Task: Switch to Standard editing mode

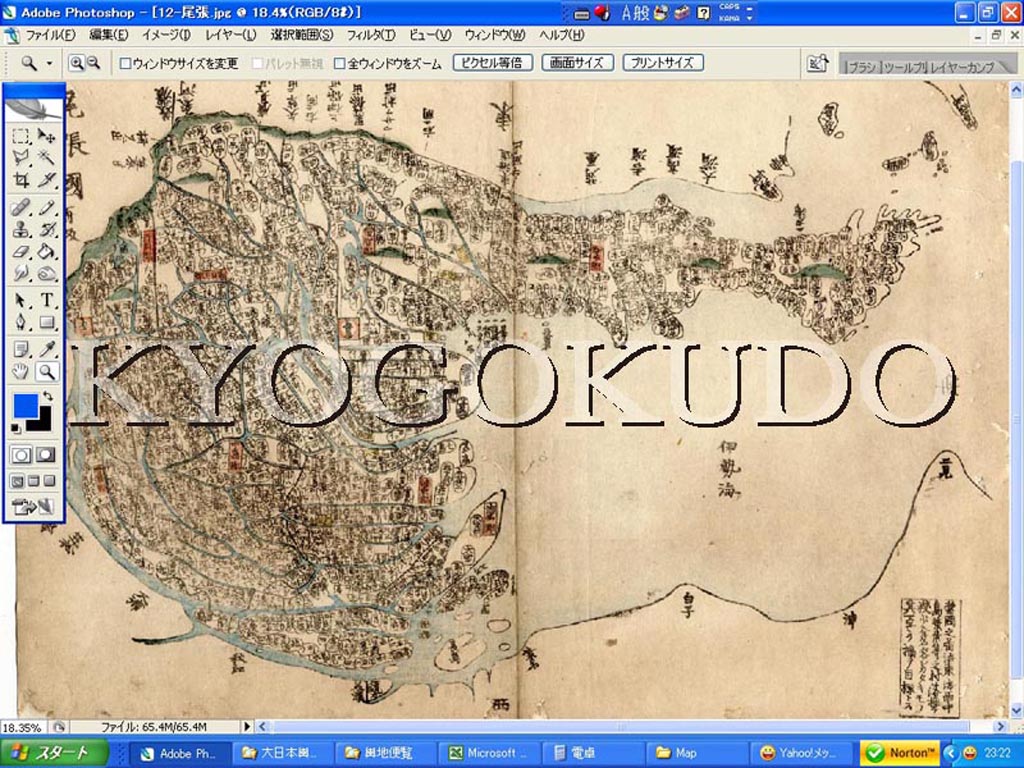Action: click(x=21, y=455)
